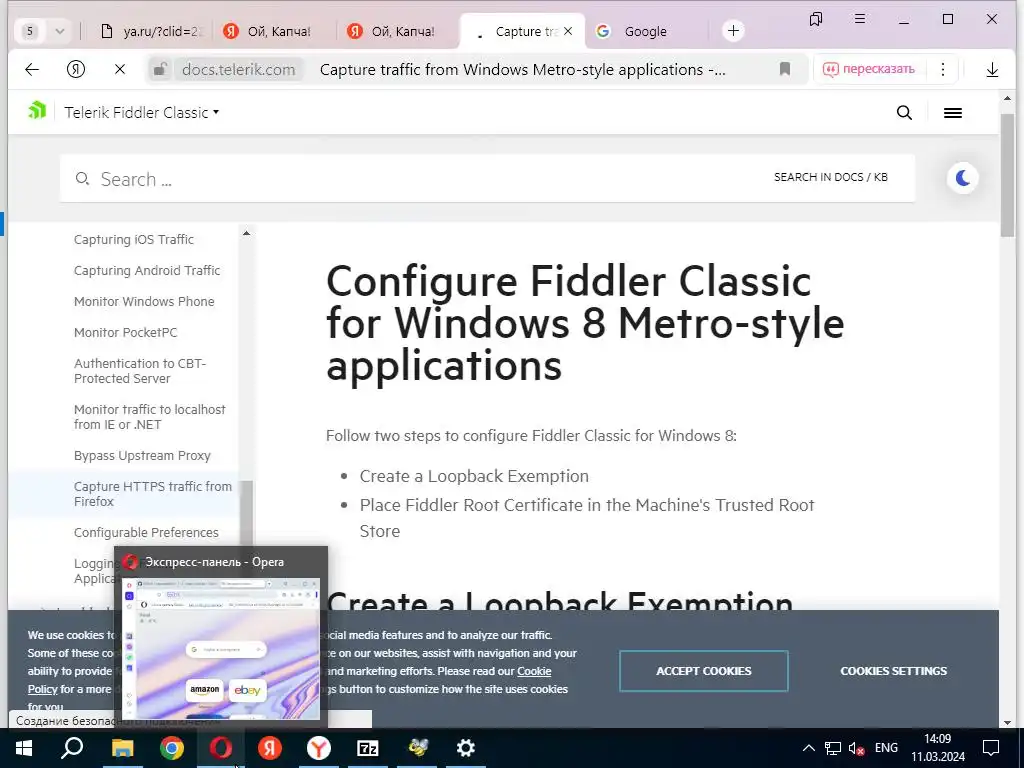
Task: Click the ACCEPT COOKIES button
Action: tap(704, 671)
